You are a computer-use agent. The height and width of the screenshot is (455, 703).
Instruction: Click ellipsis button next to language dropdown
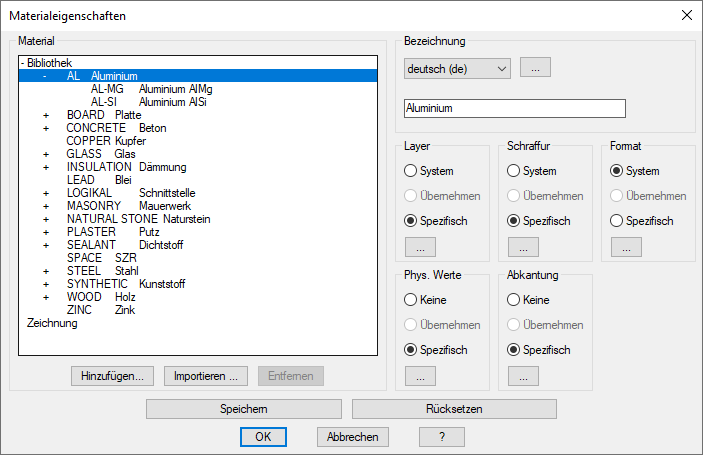536,68
